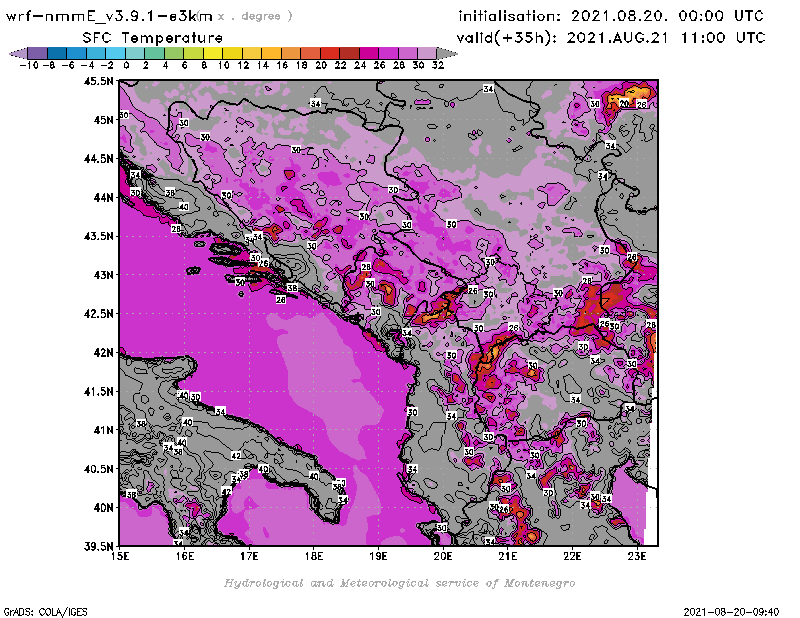Pick the legend swatch between 4 and 6
The height and width of the screenshot is (618, 800).
[x=173, y=53]
